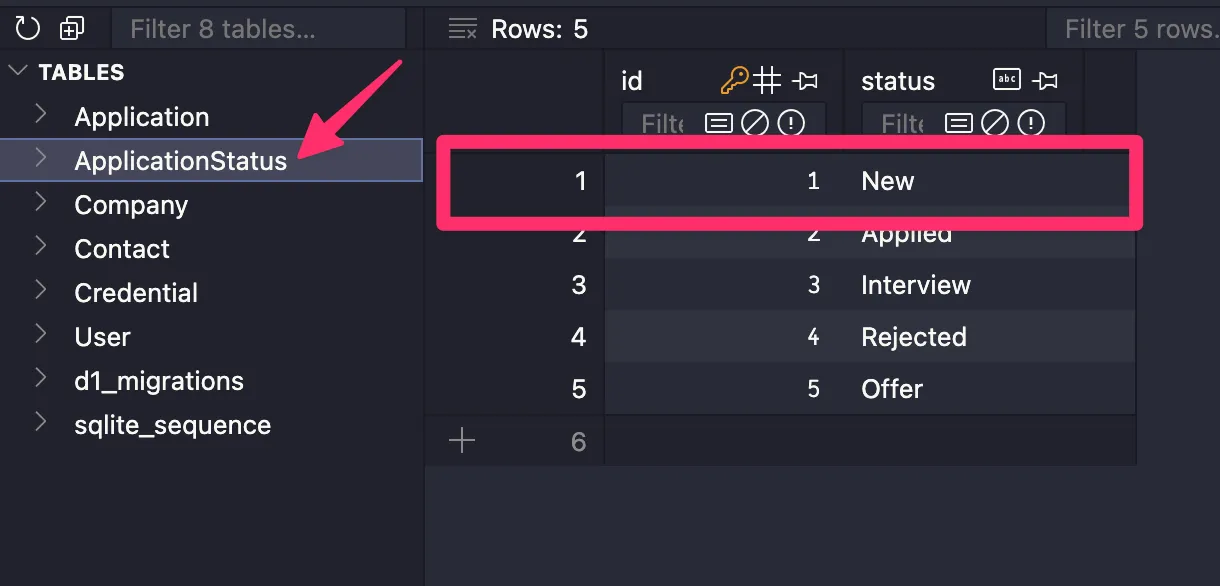Viewport: 1220px width, 586px height.
Task: Click the primary key icon in id column
Action: pyautogui.click(x=733, y=80)
